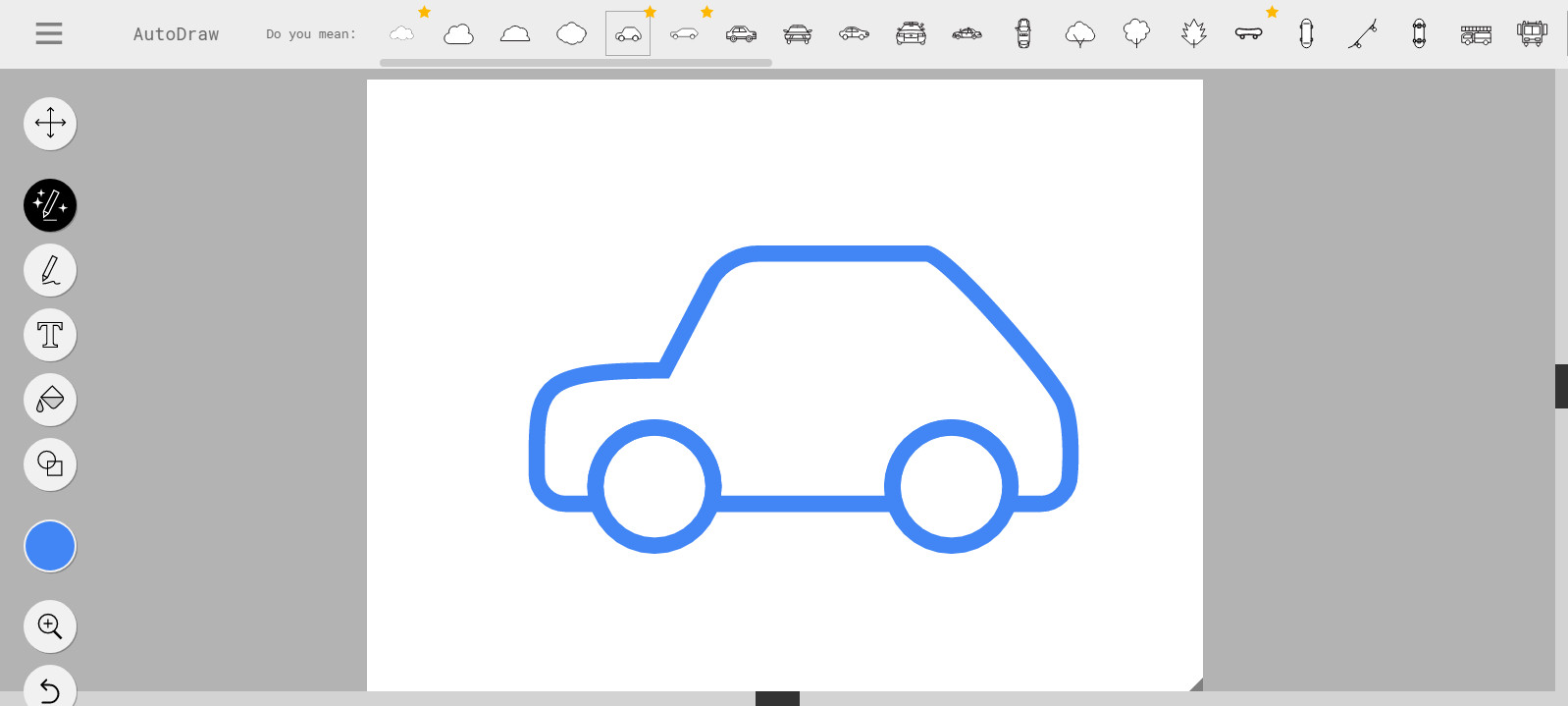Select the Fill paint bucket tool
This screenshot has width=1568, height=706.
coord(50,400)
